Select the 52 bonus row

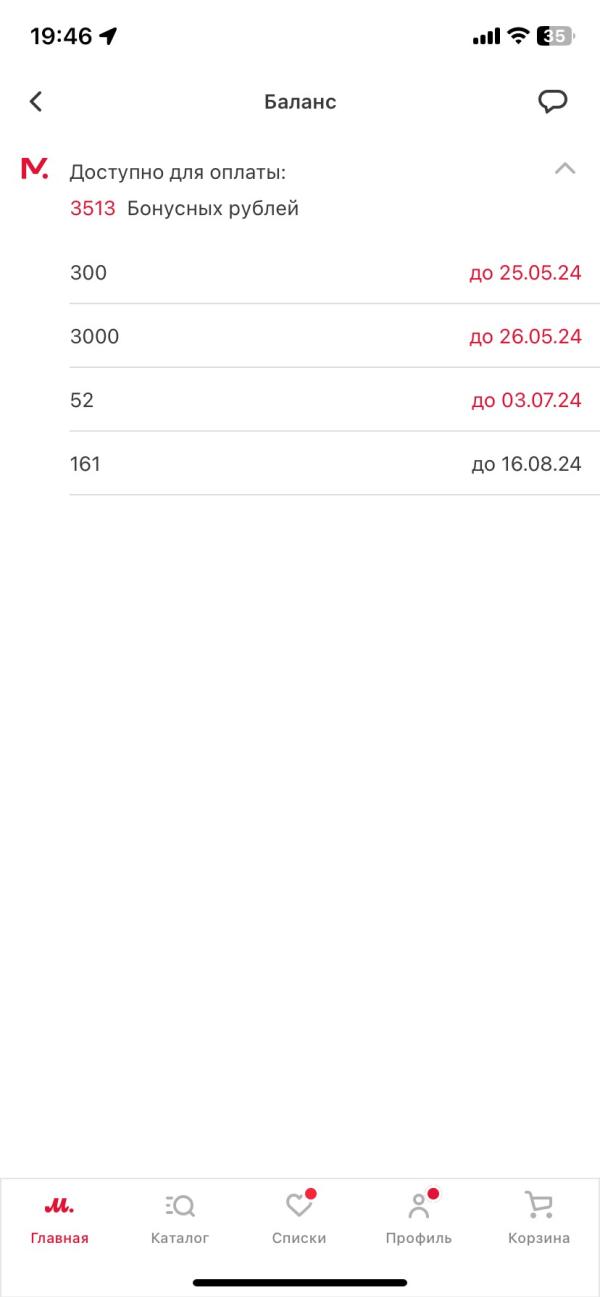click(x=325, y=400)
